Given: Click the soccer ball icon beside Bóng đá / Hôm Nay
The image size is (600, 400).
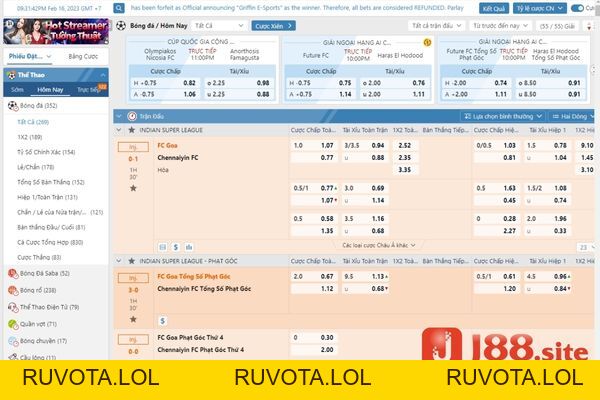Looking at the screenshot, I should [x=121, y=26].
